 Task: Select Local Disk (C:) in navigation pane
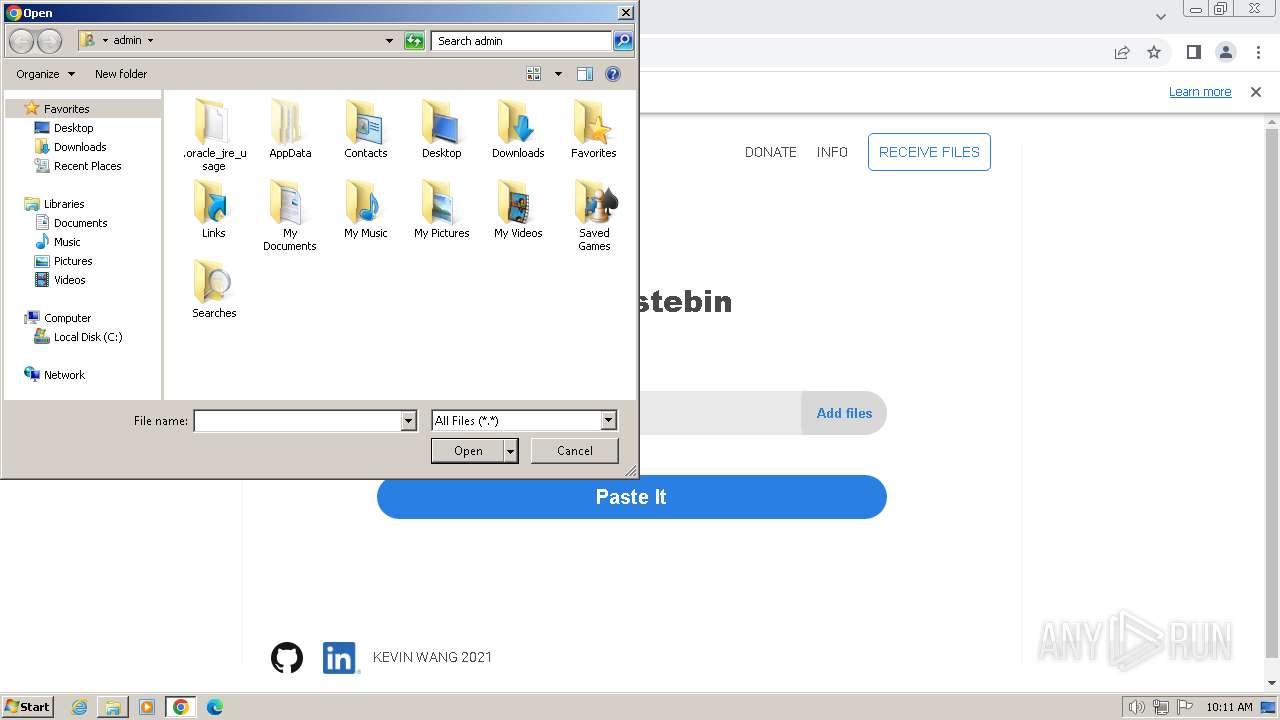[88, 337]
